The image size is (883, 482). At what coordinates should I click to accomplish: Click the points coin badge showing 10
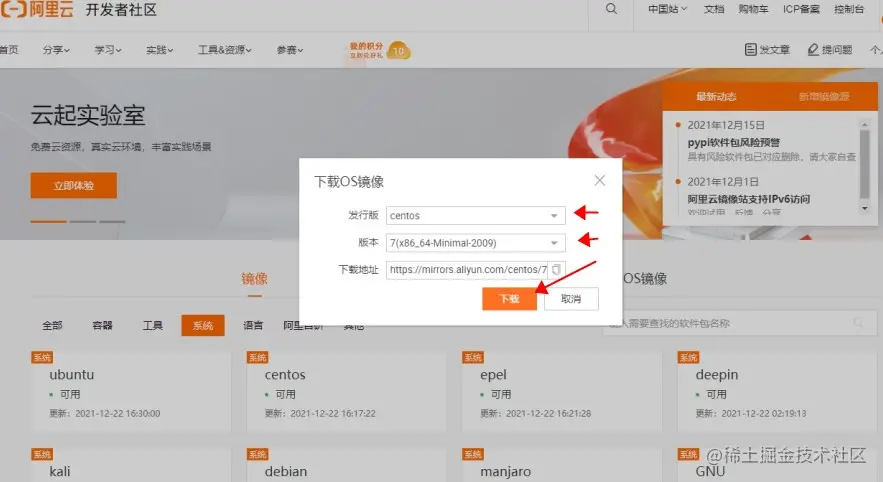pos(399,51)
